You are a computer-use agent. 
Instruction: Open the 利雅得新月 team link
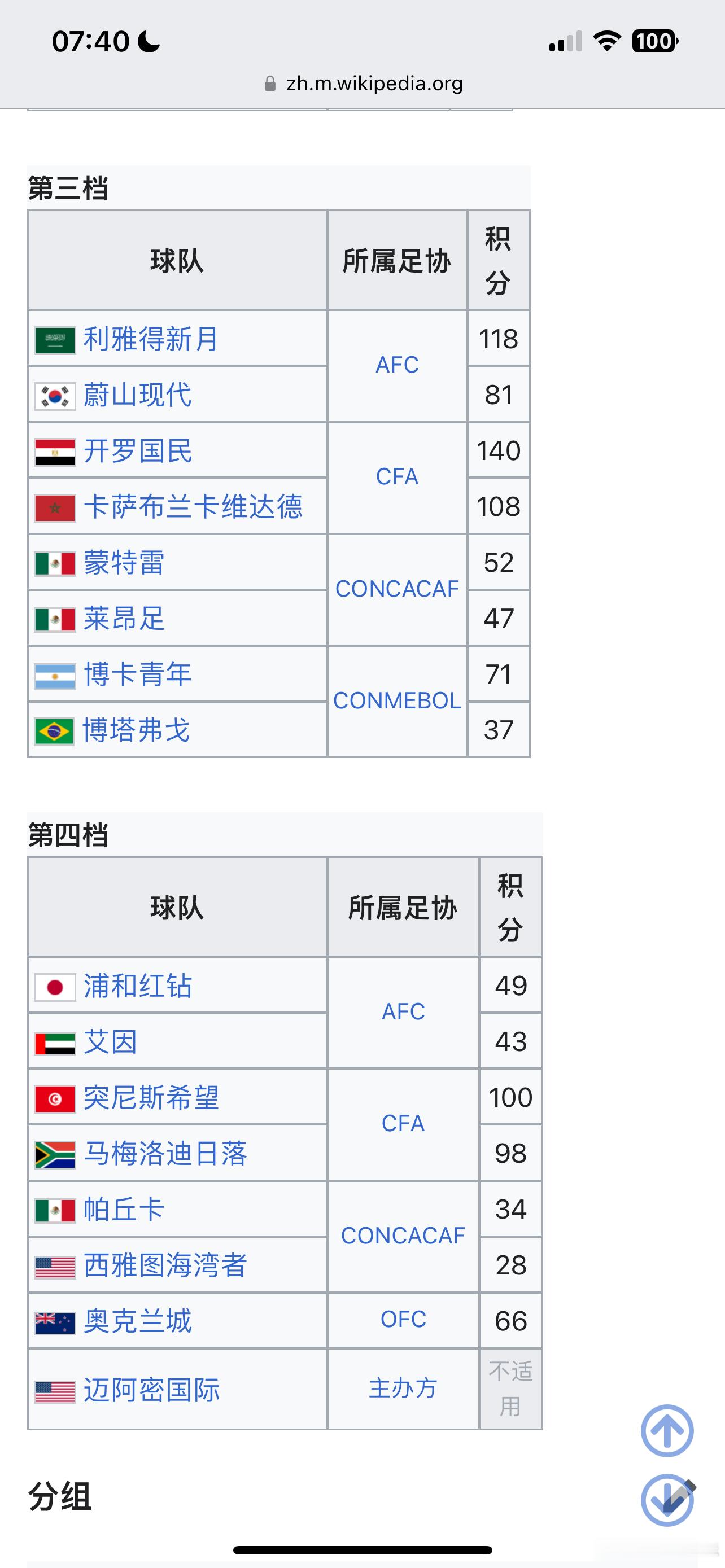coord(150,339)
